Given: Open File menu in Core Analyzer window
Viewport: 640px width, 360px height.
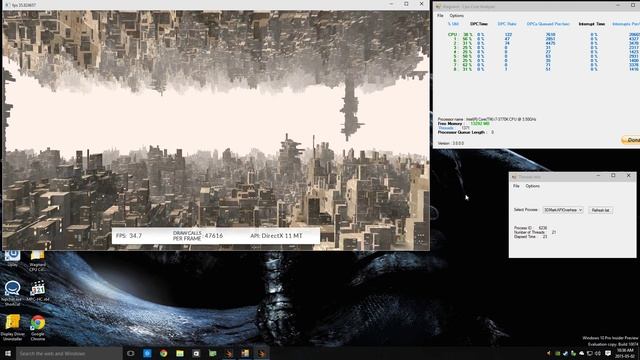Looking at the screenshot, I should pos(440,16).
